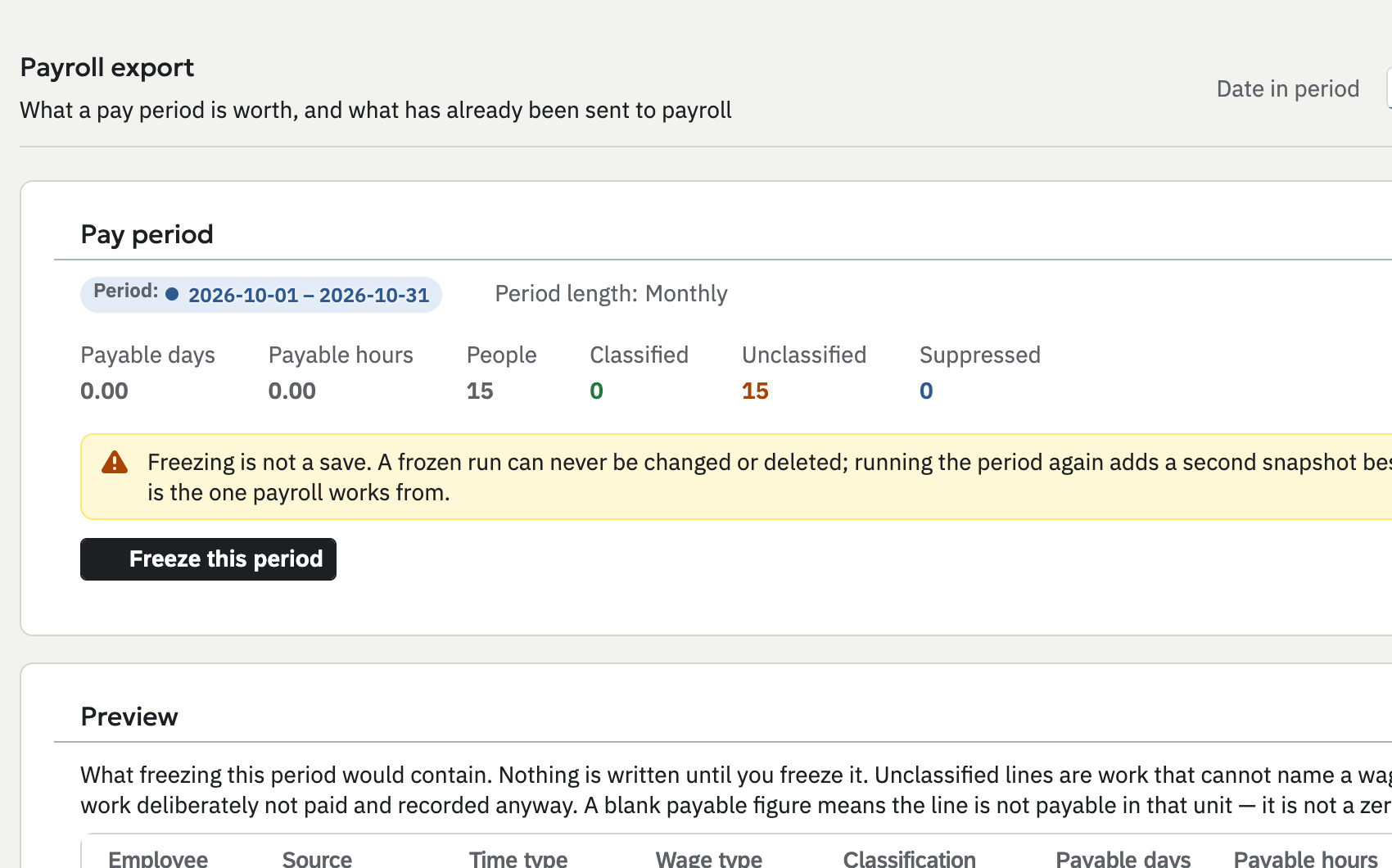Click the Preview section heading
This screenshot has width=1392, height=868.
pyautogui.click(x=129, y=717)
